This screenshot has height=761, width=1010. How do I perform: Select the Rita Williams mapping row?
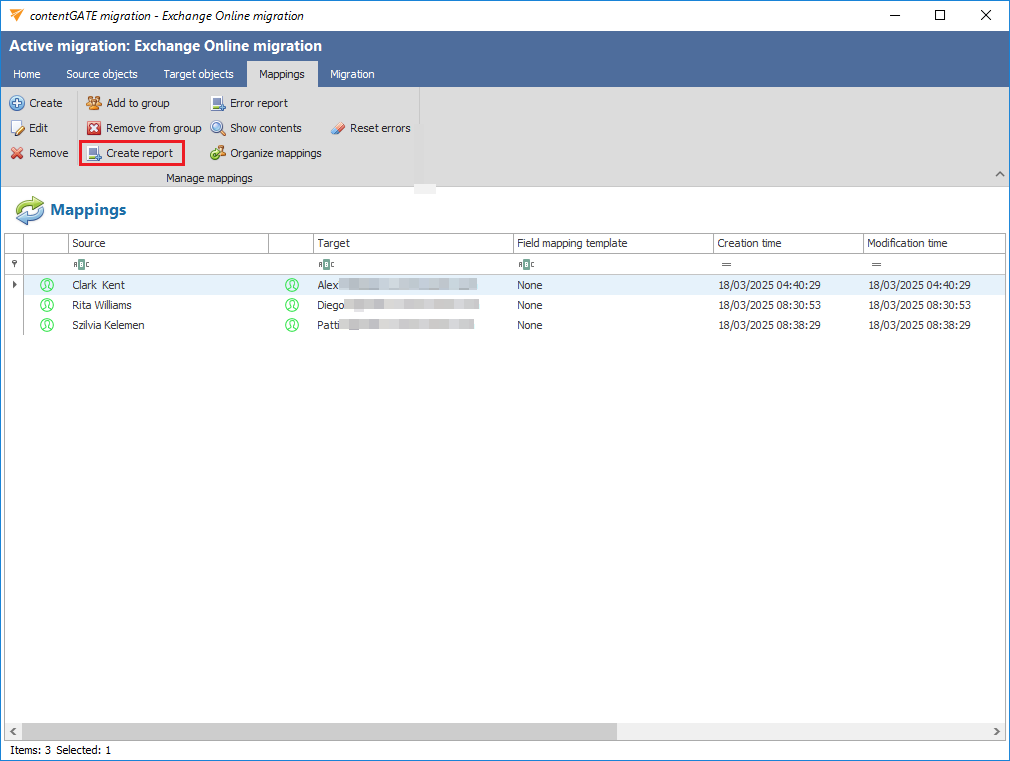click(x=102, y=305)
